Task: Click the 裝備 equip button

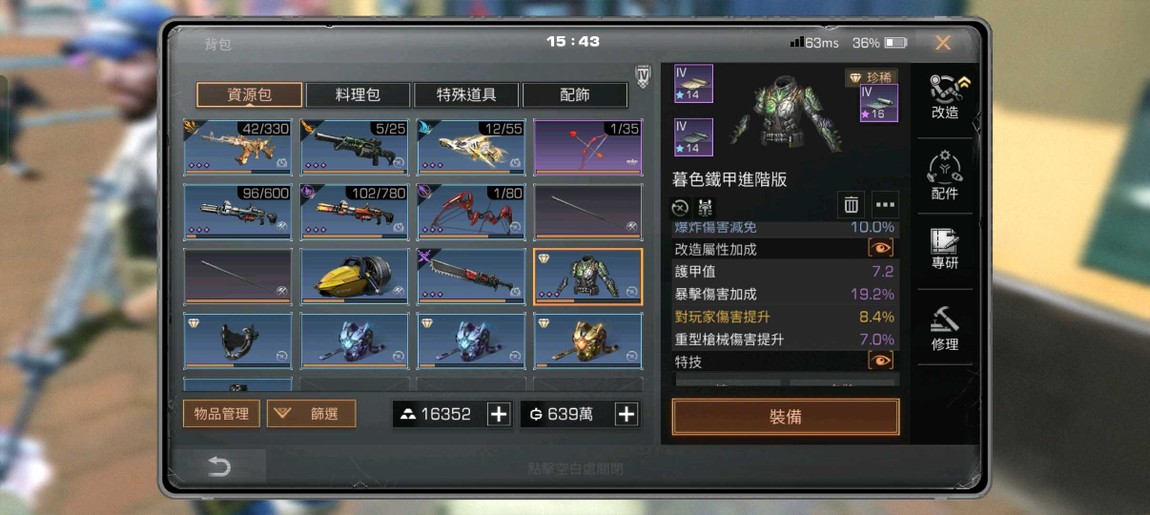Action: coord(785,417)
